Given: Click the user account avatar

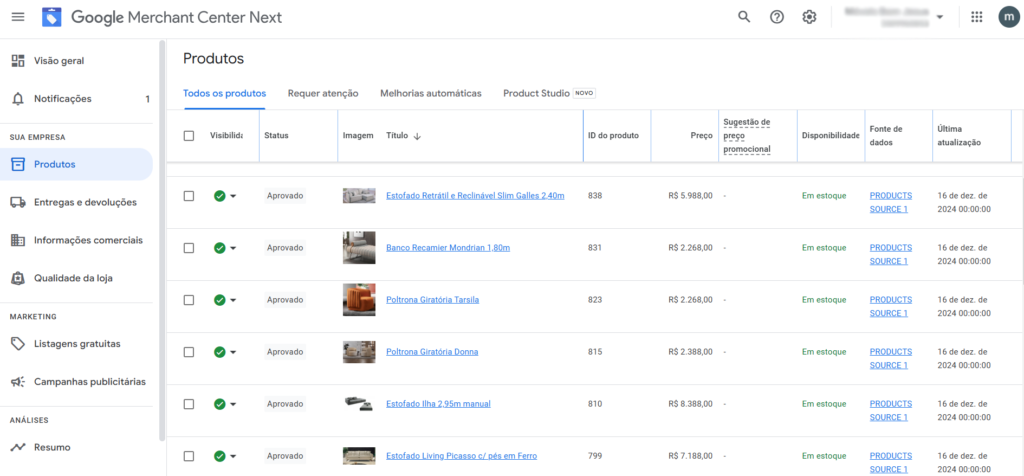Looking at the screenshot, I should [x=1008, y=17].
